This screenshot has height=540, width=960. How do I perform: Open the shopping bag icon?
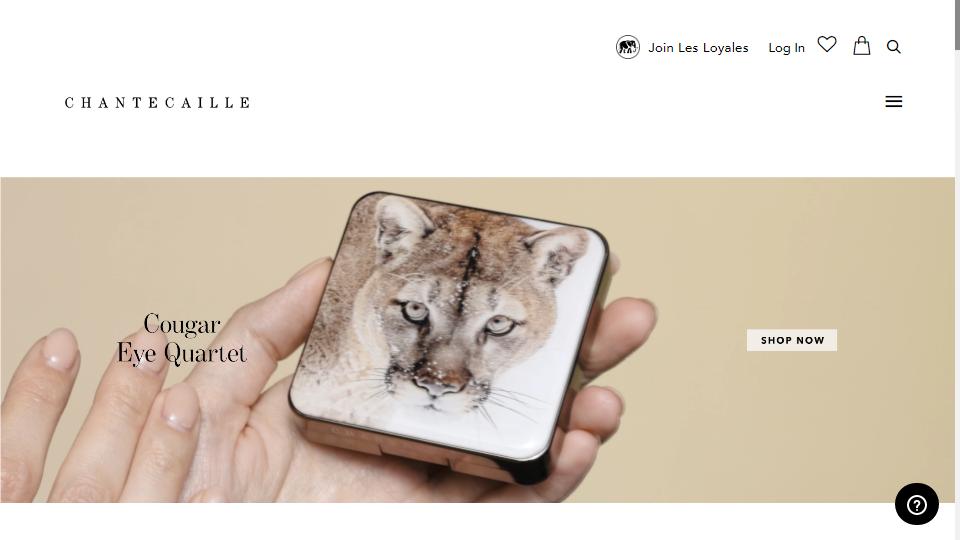[x=861, y=45]
